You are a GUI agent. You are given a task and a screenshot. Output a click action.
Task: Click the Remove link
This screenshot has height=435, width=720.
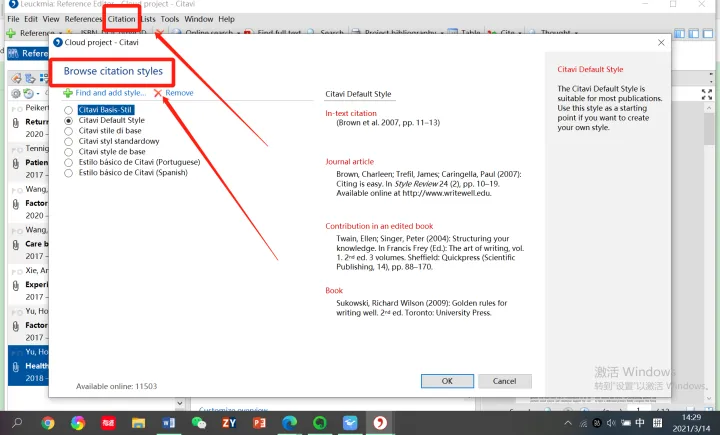[179, 93]
